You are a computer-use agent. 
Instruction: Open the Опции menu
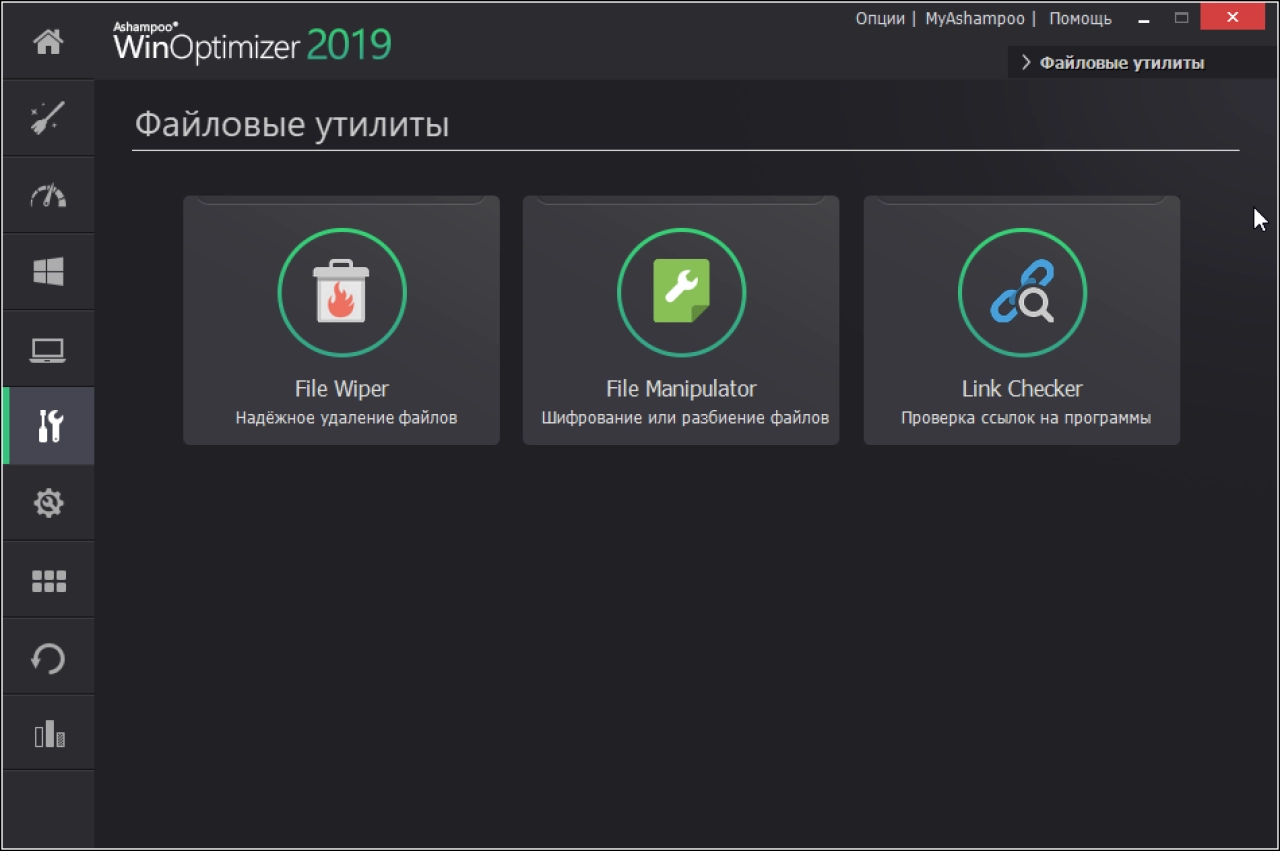(880, 19)
